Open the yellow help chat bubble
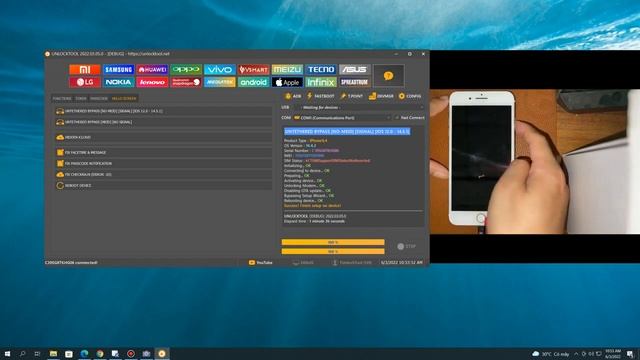This screenshot has height=360, width=640. [x=389, y=76]
